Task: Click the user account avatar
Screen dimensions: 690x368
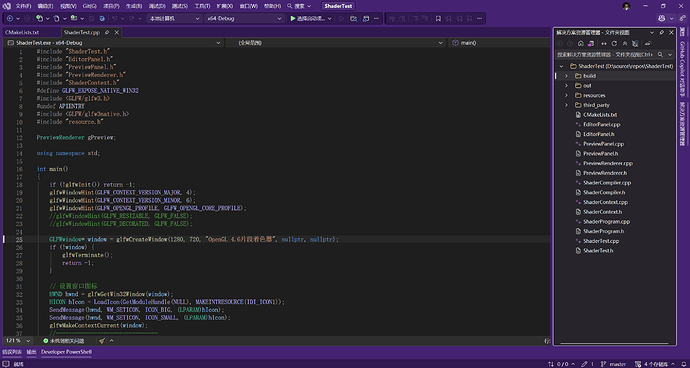Action: pos(627,6)
